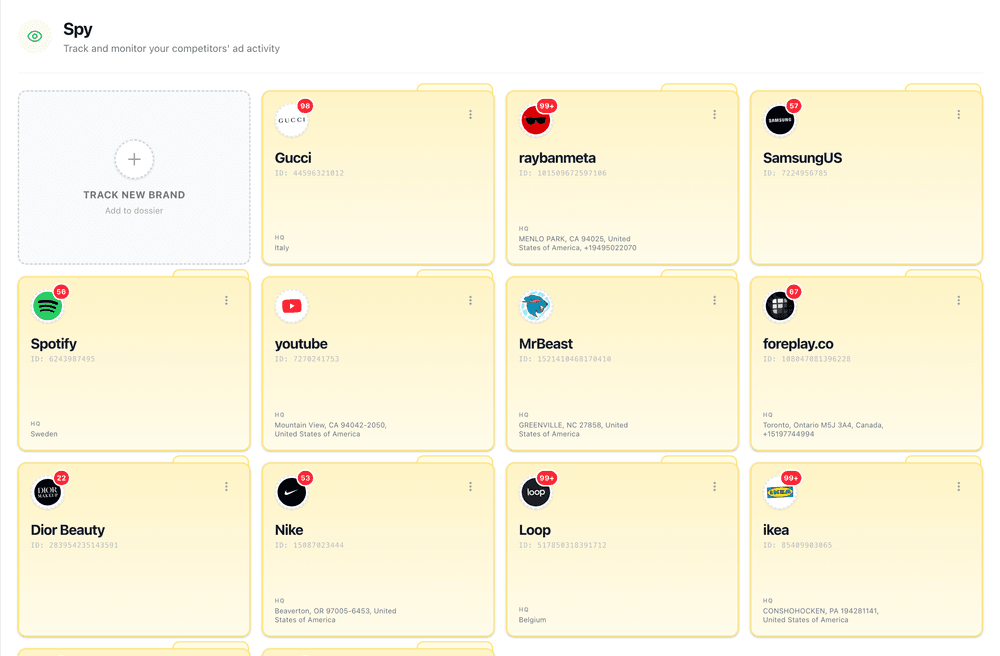1000x656 pixels.
Task: Open the Nike brand title
Action: click(289, 530)
